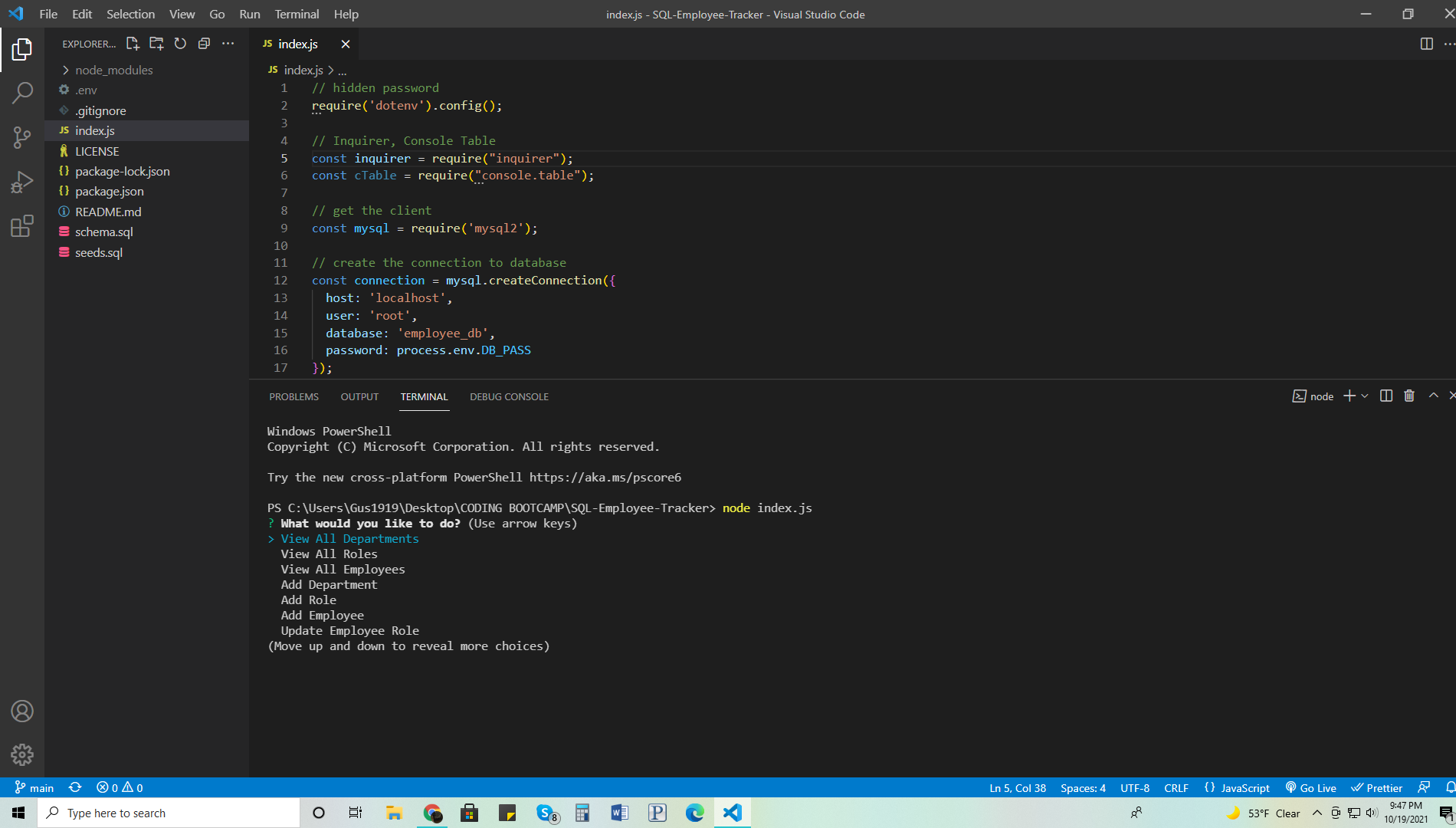Viewport: 1456px width, 828px height.
Task: Select schema.sql in the Explorer
Action: pos(103,232)
